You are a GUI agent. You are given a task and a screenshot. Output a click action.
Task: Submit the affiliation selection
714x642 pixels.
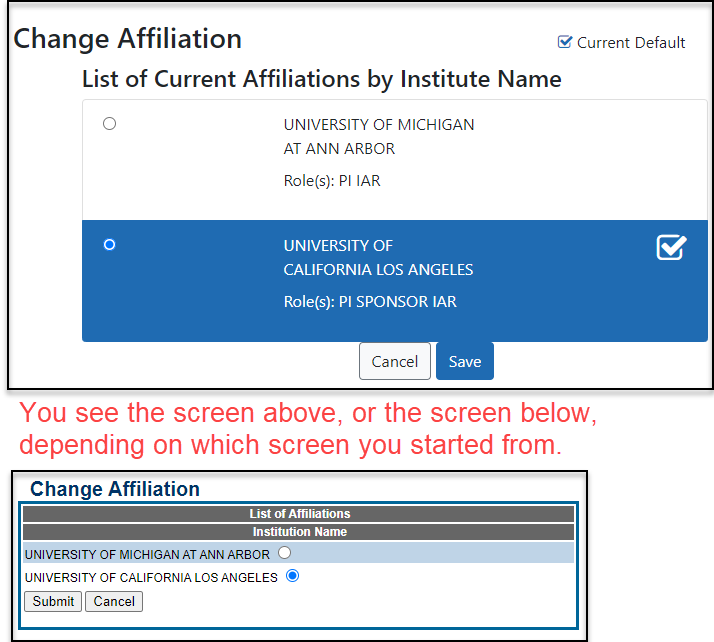pos(53,601)
